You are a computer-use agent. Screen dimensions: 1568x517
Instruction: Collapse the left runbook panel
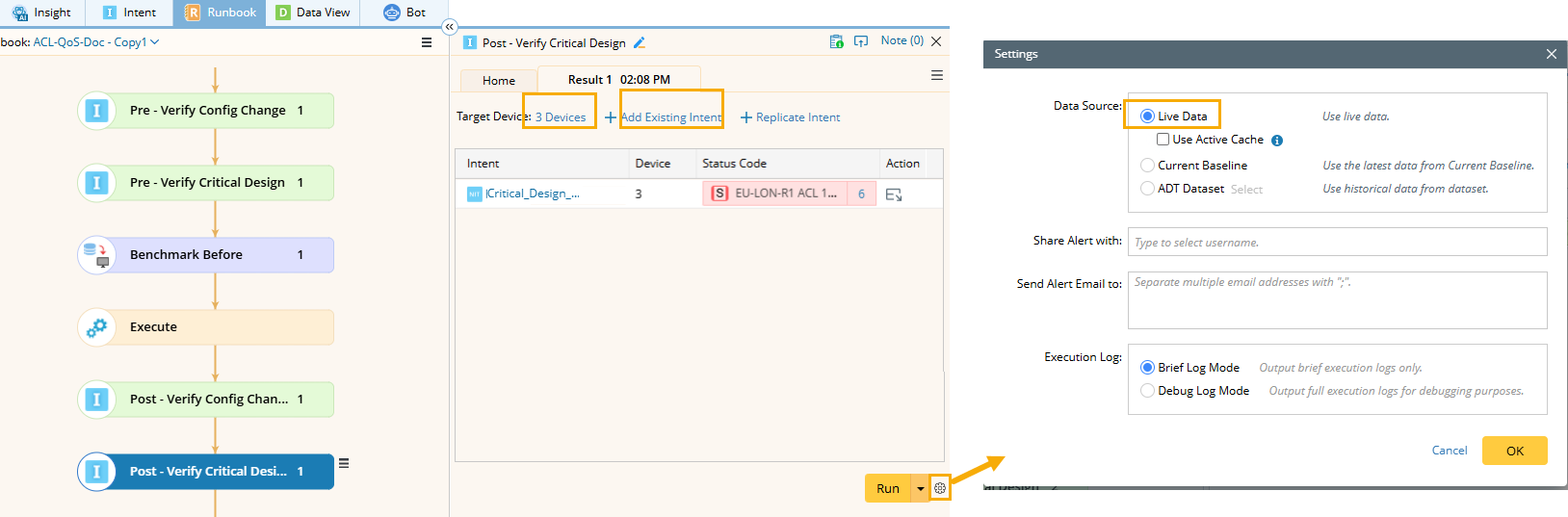click(450, 27)
